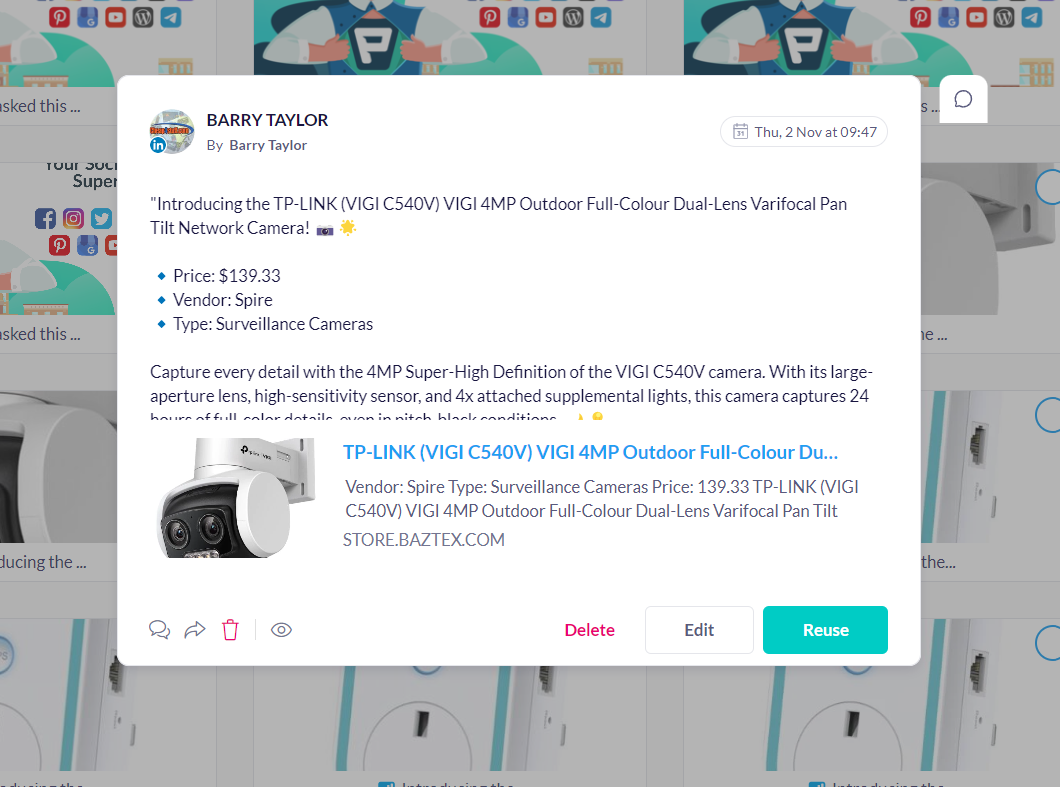Click the Facebook icon in background card

tap(45, 218)
